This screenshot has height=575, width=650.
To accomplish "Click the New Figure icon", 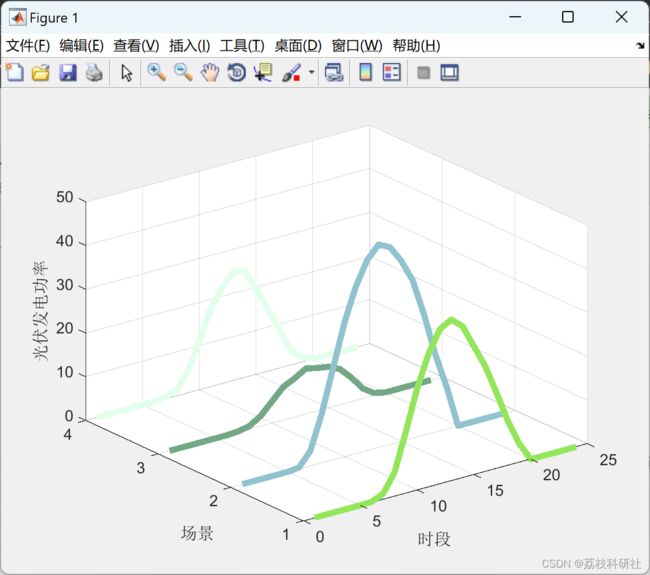I will click(x=15, y=73).
